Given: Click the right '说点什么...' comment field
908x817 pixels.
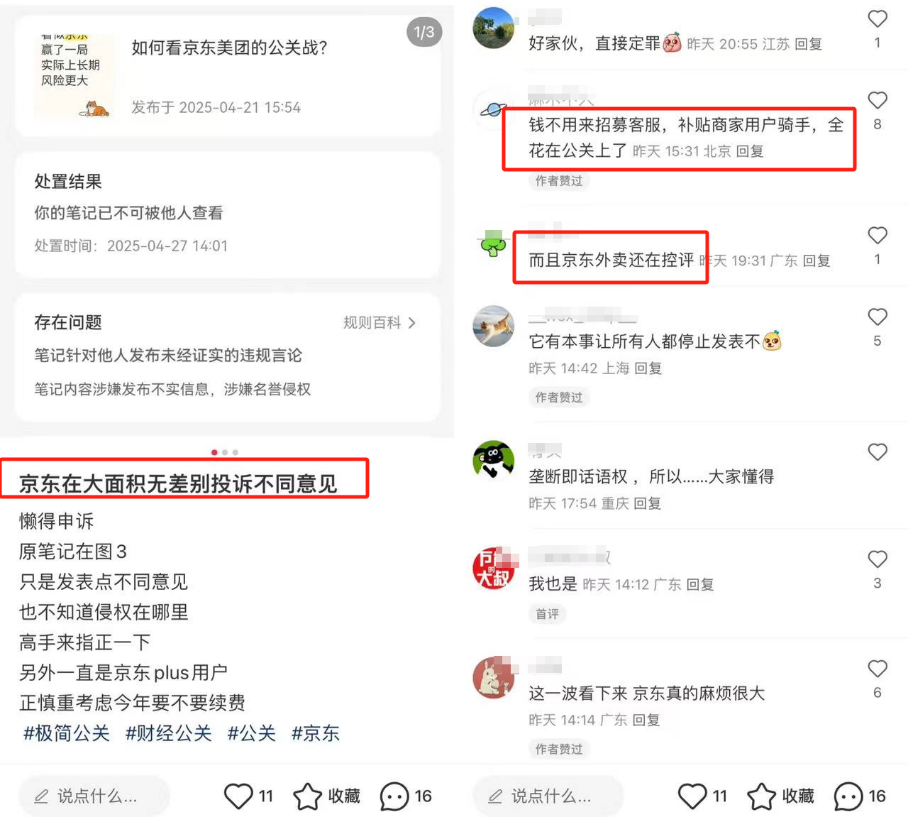Looking at the screenshot, I should click(x=548, y=797).
